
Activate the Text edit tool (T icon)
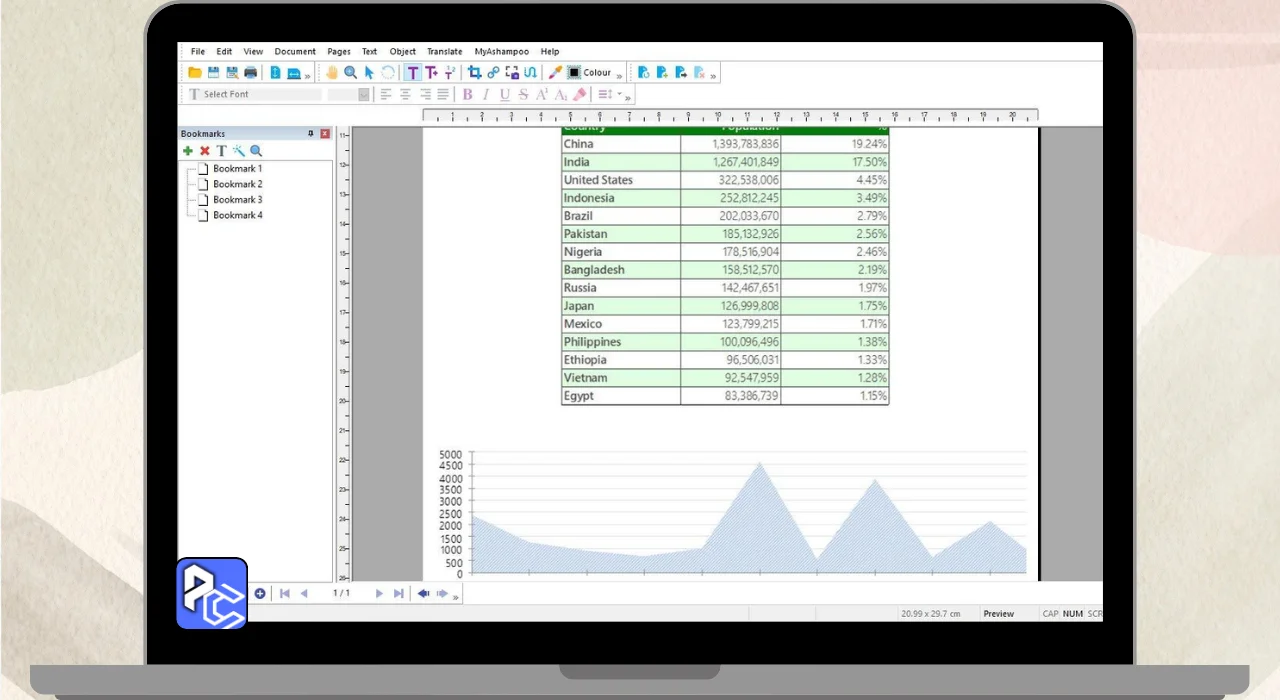(x=412, y=73)
